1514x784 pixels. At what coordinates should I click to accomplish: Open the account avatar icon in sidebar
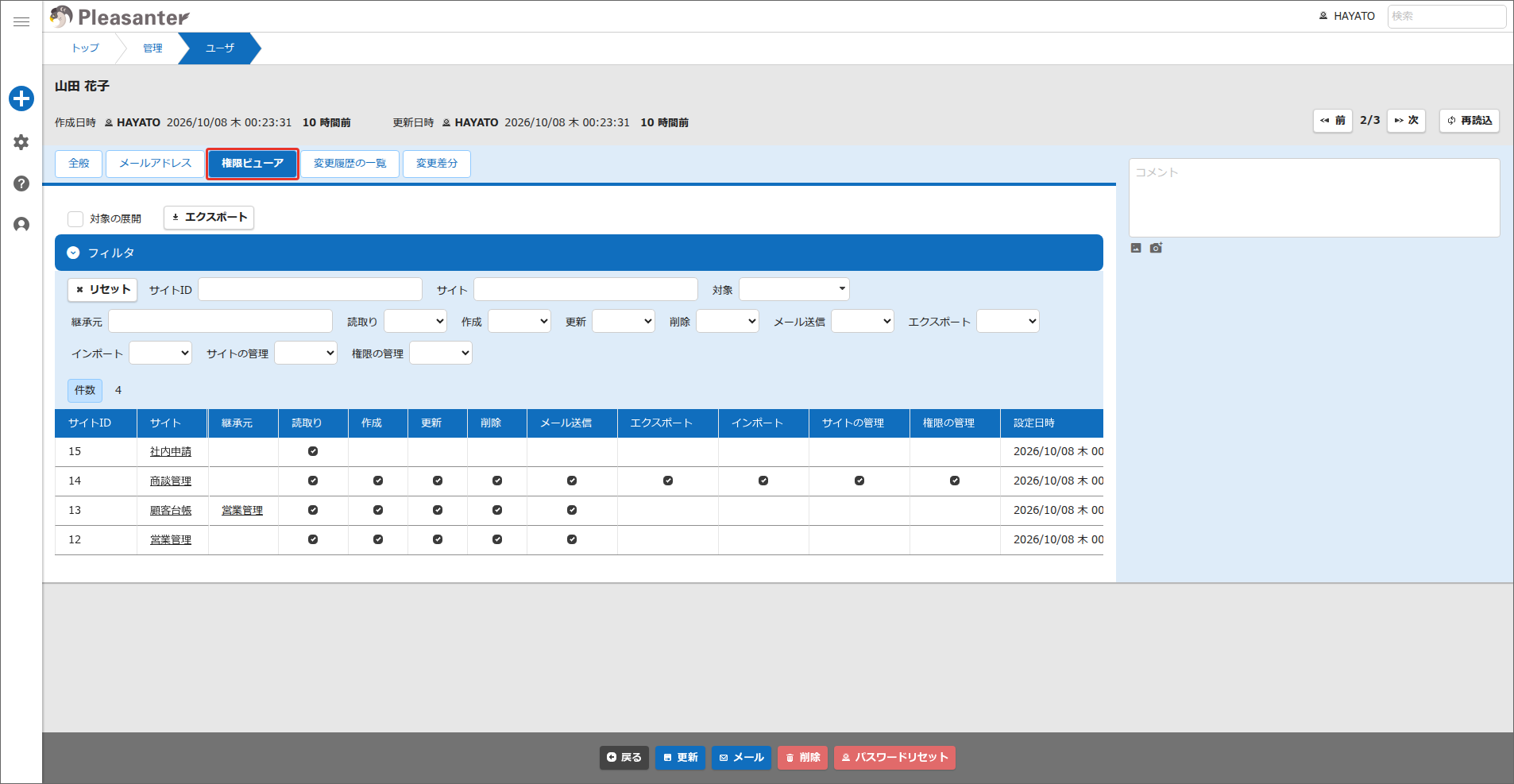21,225
